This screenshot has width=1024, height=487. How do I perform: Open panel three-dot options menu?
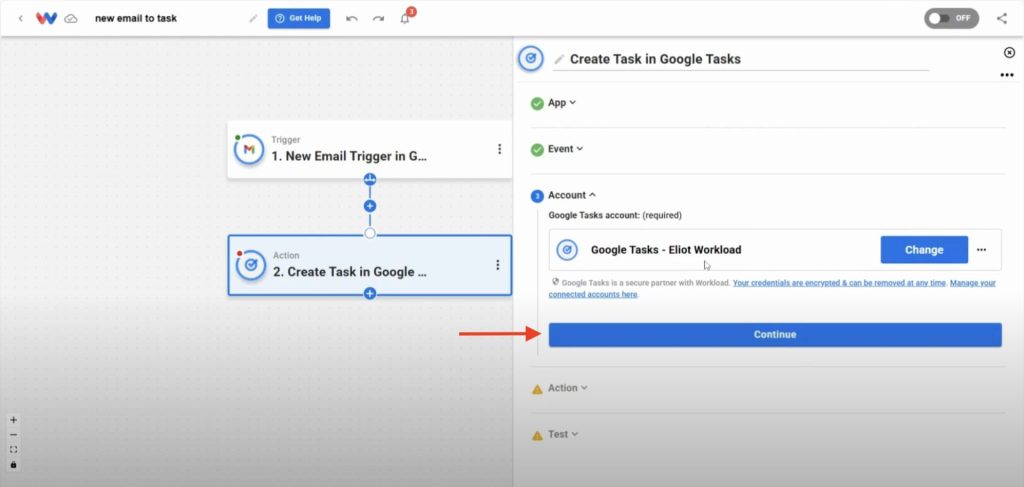click(1006, 76)
